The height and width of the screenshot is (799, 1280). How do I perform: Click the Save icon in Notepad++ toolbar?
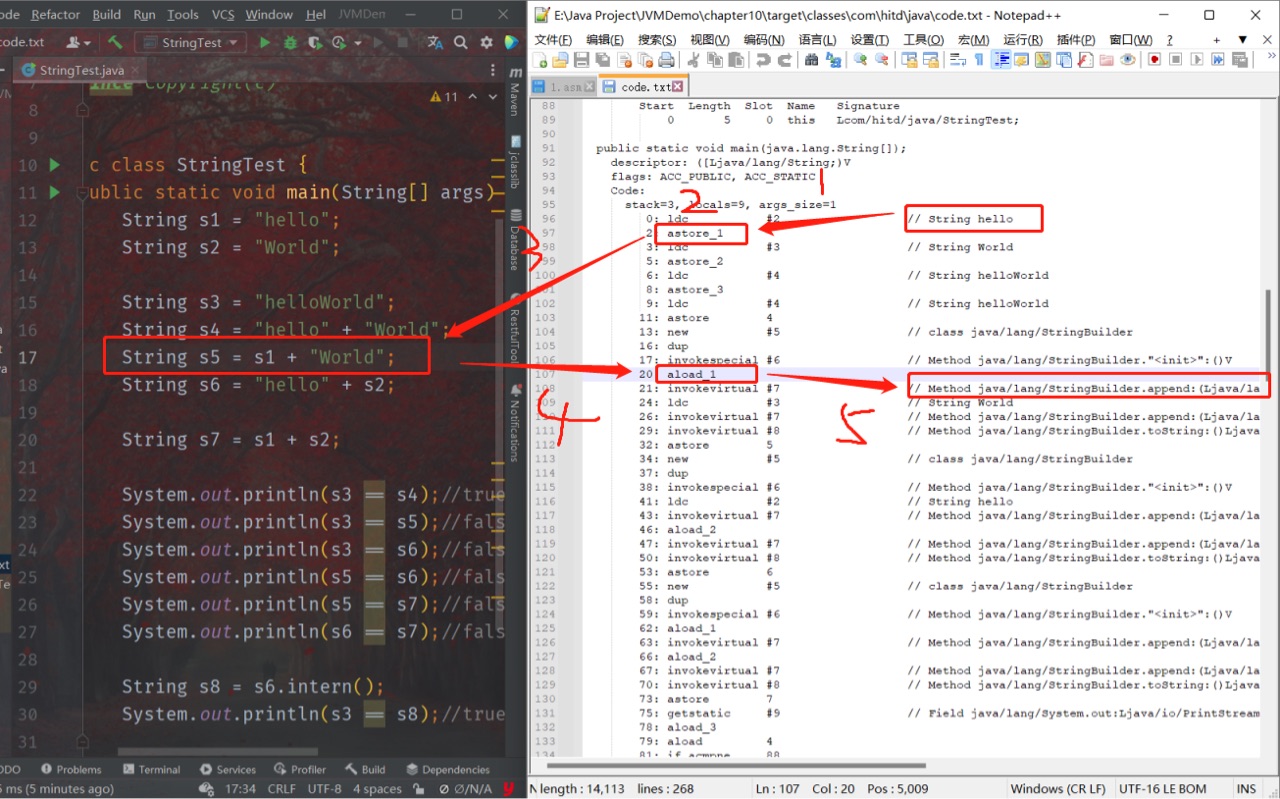[581, 60]
